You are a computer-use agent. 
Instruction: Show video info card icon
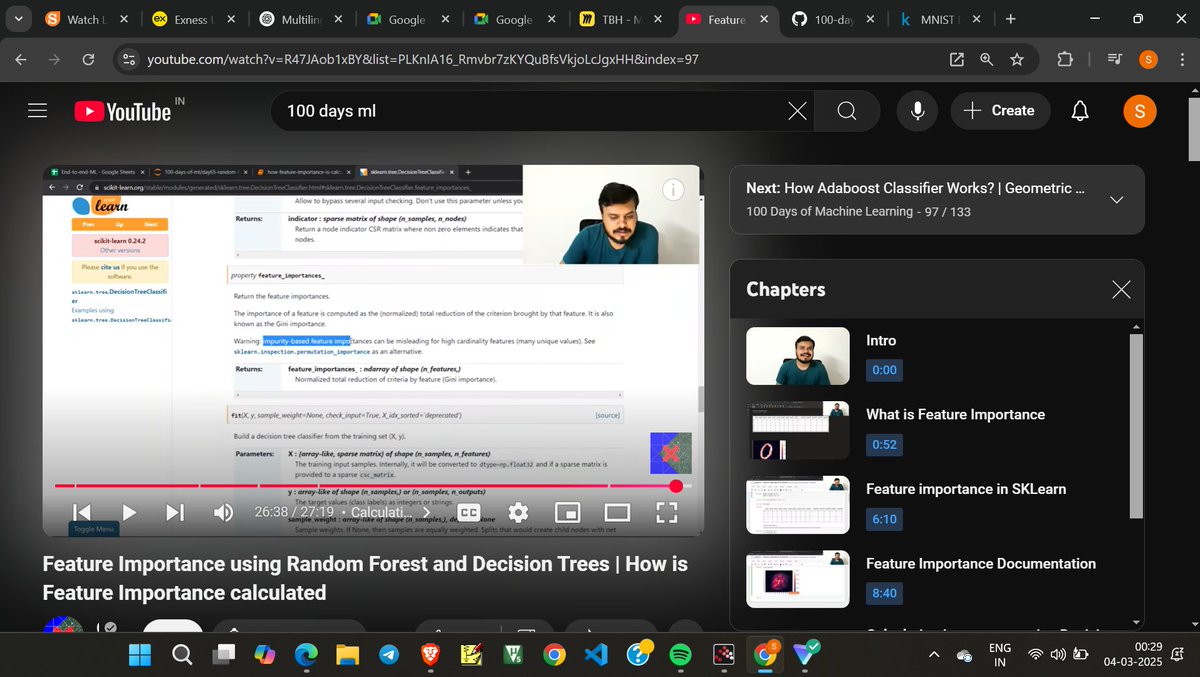pyautogui.click(x=673, y=189)
